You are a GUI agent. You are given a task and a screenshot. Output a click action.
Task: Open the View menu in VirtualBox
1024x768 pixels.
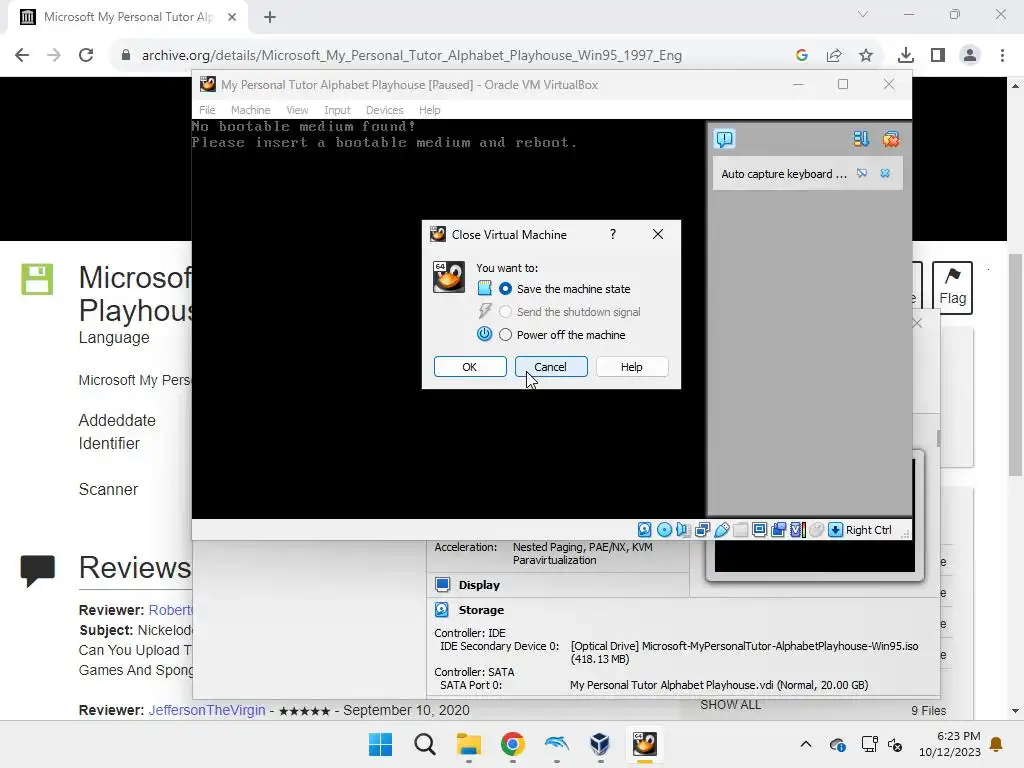[297, 110]
